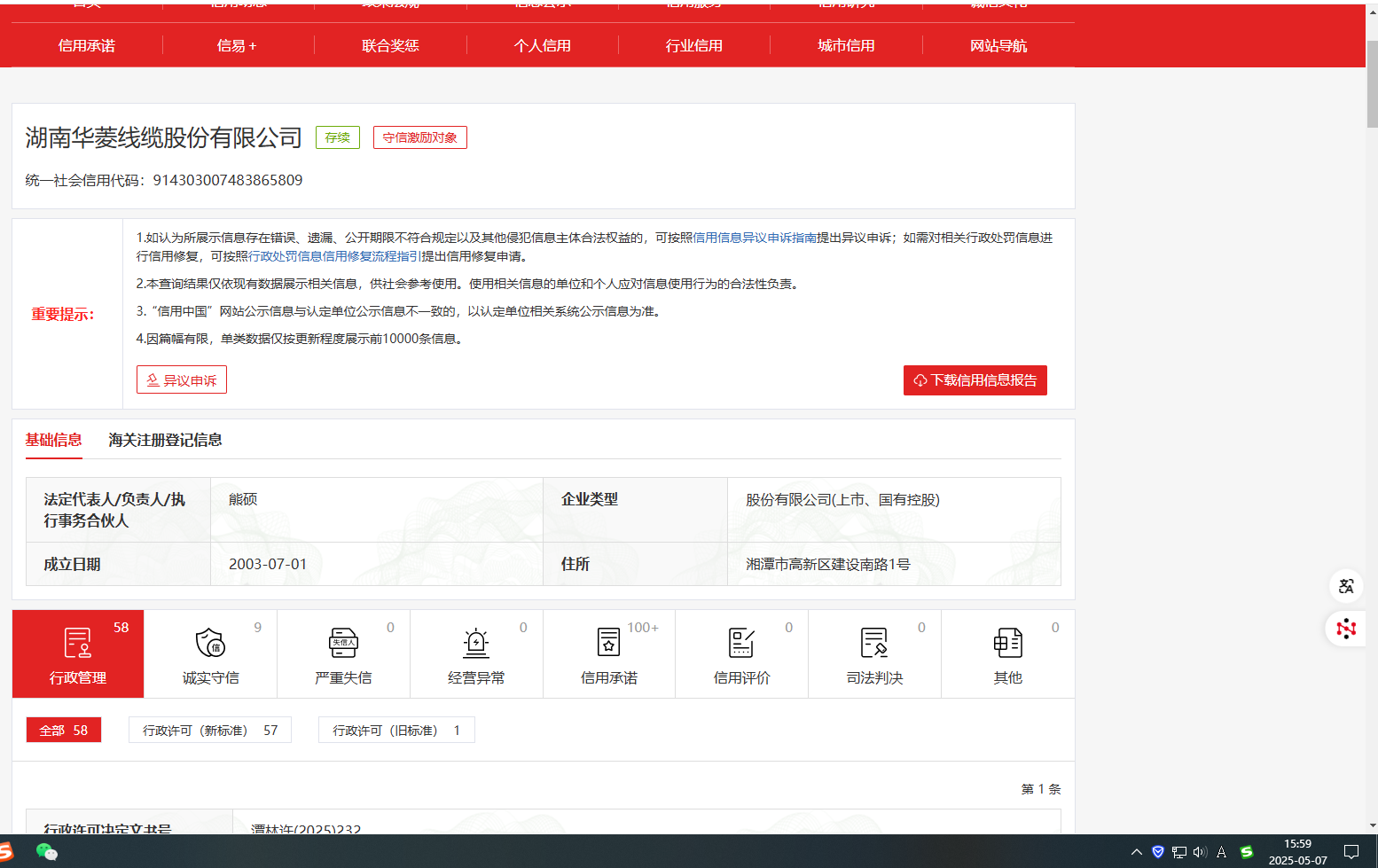The image size is (1378, 868).
Task: Switch to the 海关注册登记信息 tab
Action: coord(165,440)
